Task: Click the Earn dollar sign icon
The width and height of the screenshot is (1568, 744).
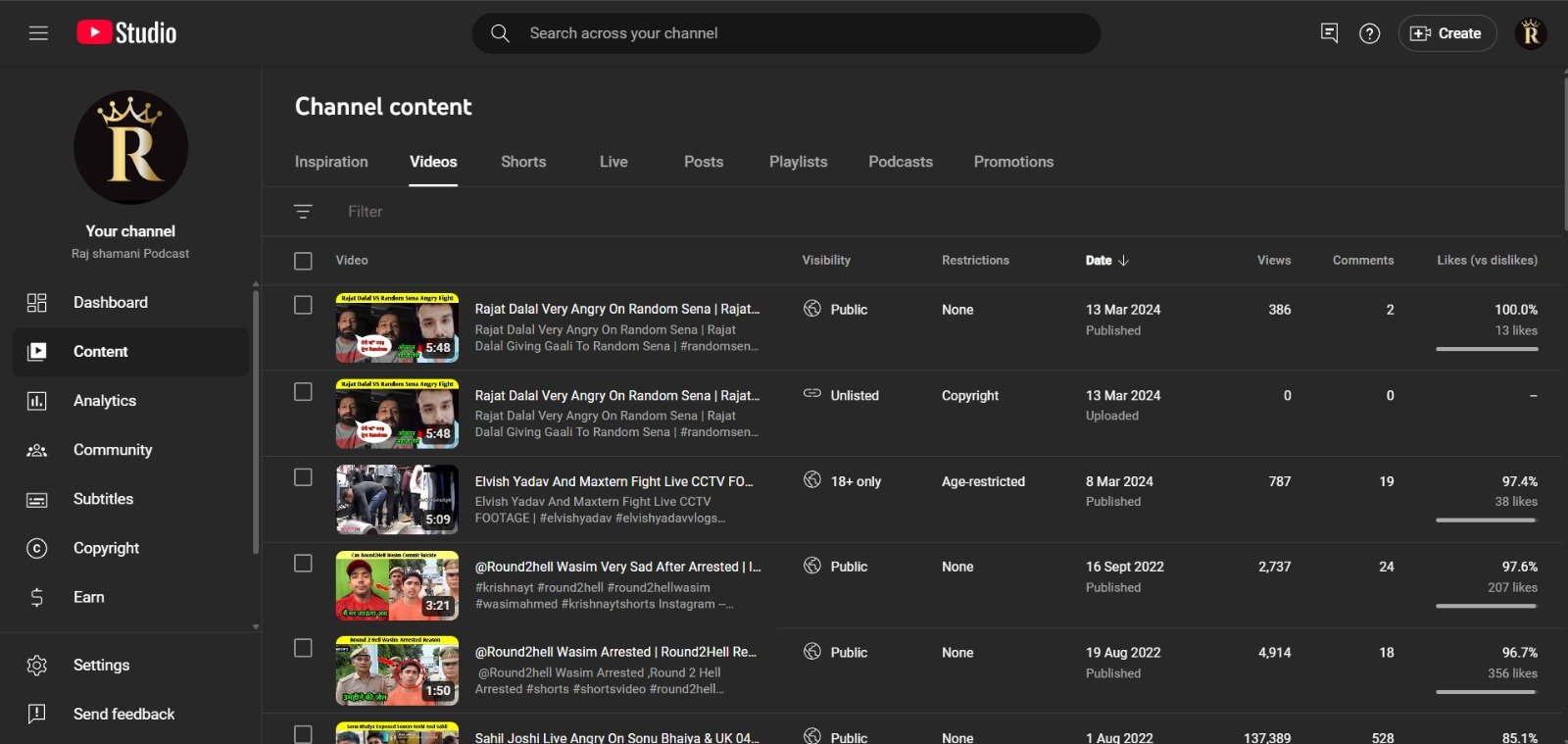Action: point(36,597)
